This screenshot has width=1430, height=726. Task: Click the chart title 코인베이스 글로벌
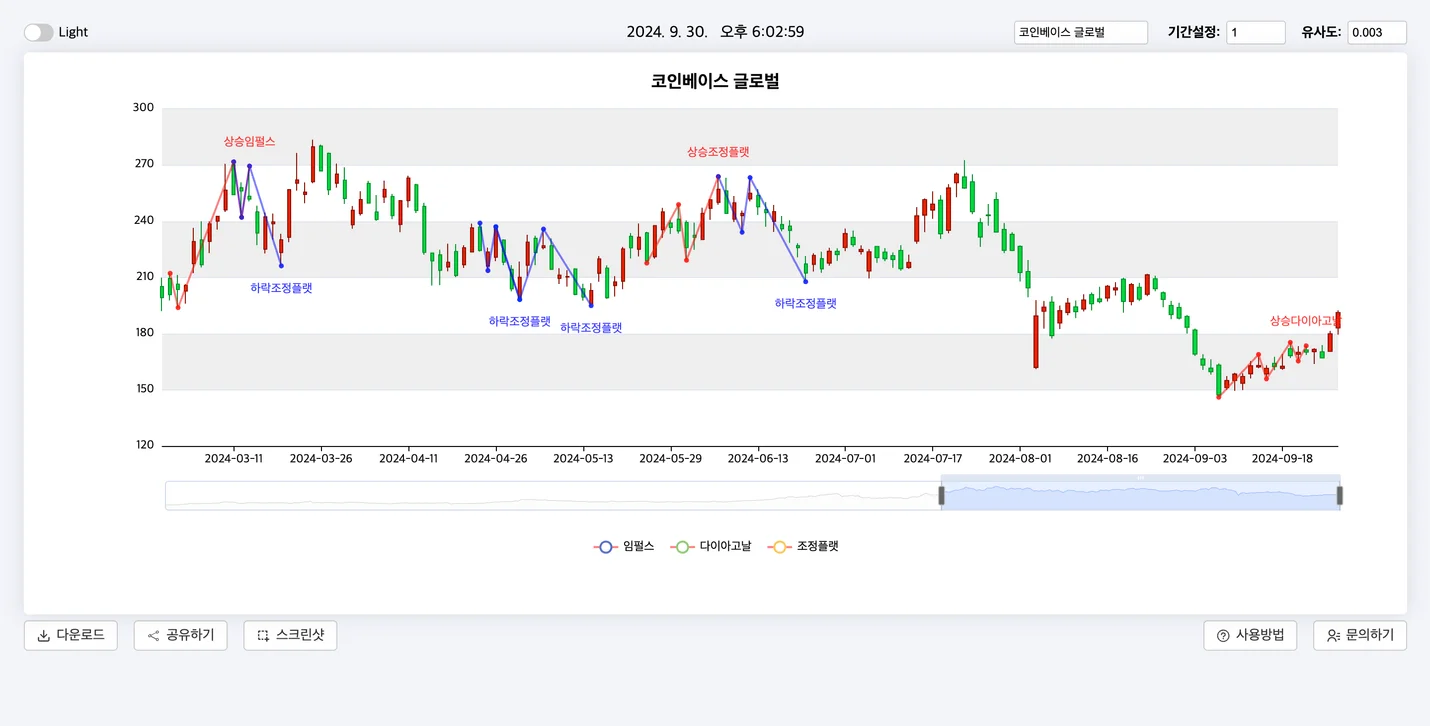tap(715, 81)
